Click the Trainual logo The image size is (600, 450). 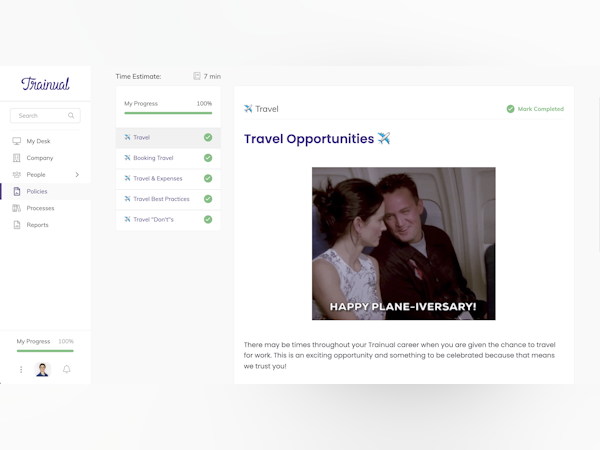coord(45,84)
